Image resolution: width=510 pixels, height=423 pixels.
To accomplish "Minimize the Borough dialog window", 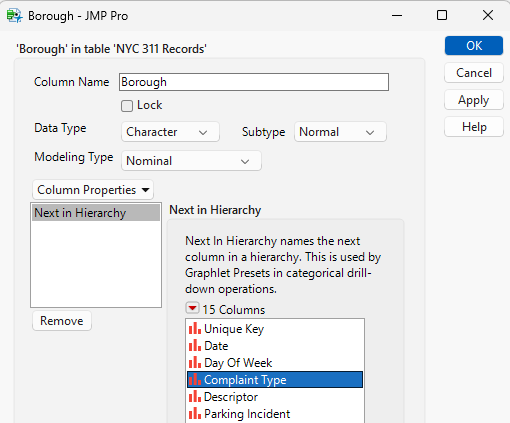I will pos(397,15).
